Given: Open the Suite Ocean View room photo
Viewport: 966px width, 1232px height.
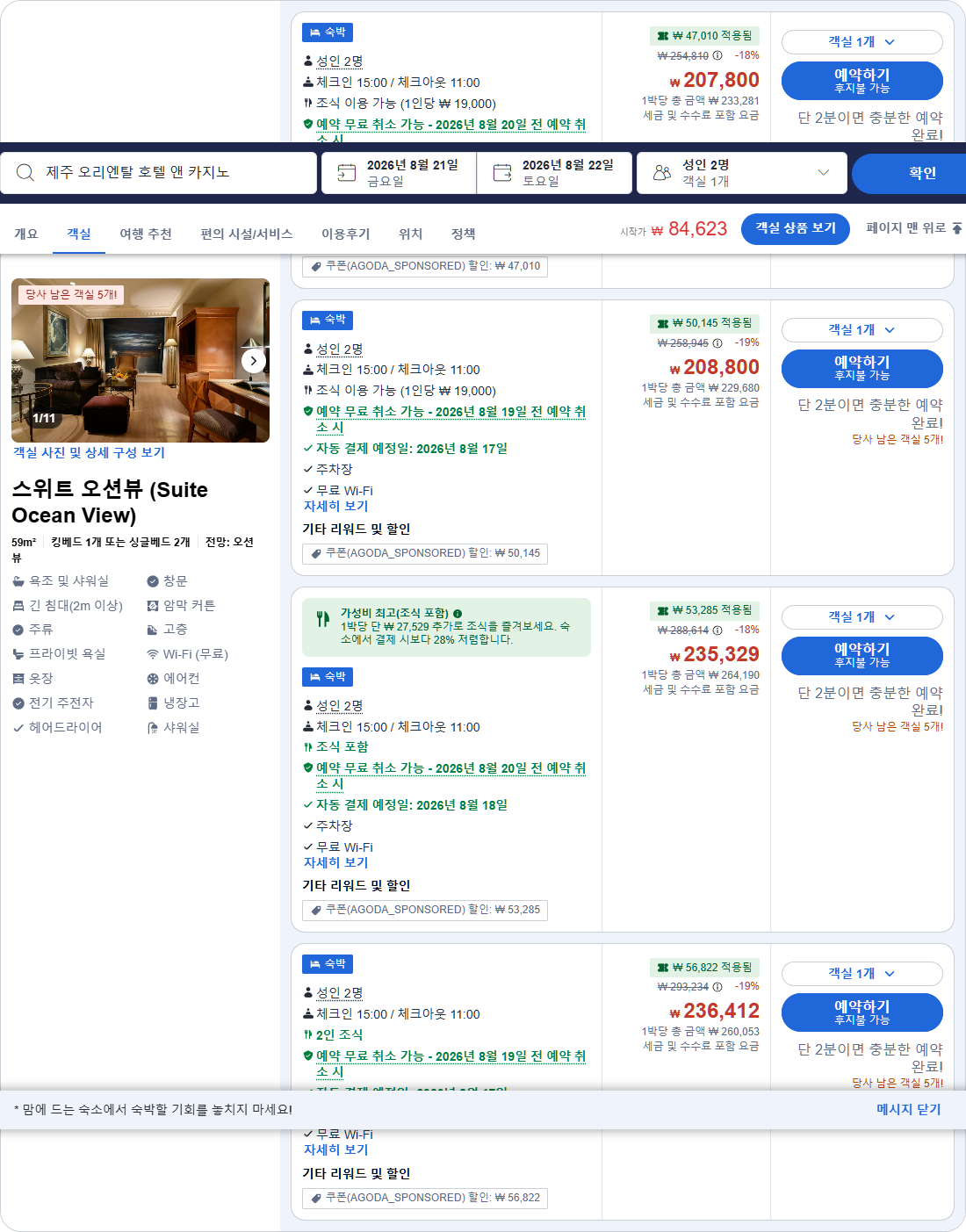Looking at the screenshot, I should tap(141, 360).
